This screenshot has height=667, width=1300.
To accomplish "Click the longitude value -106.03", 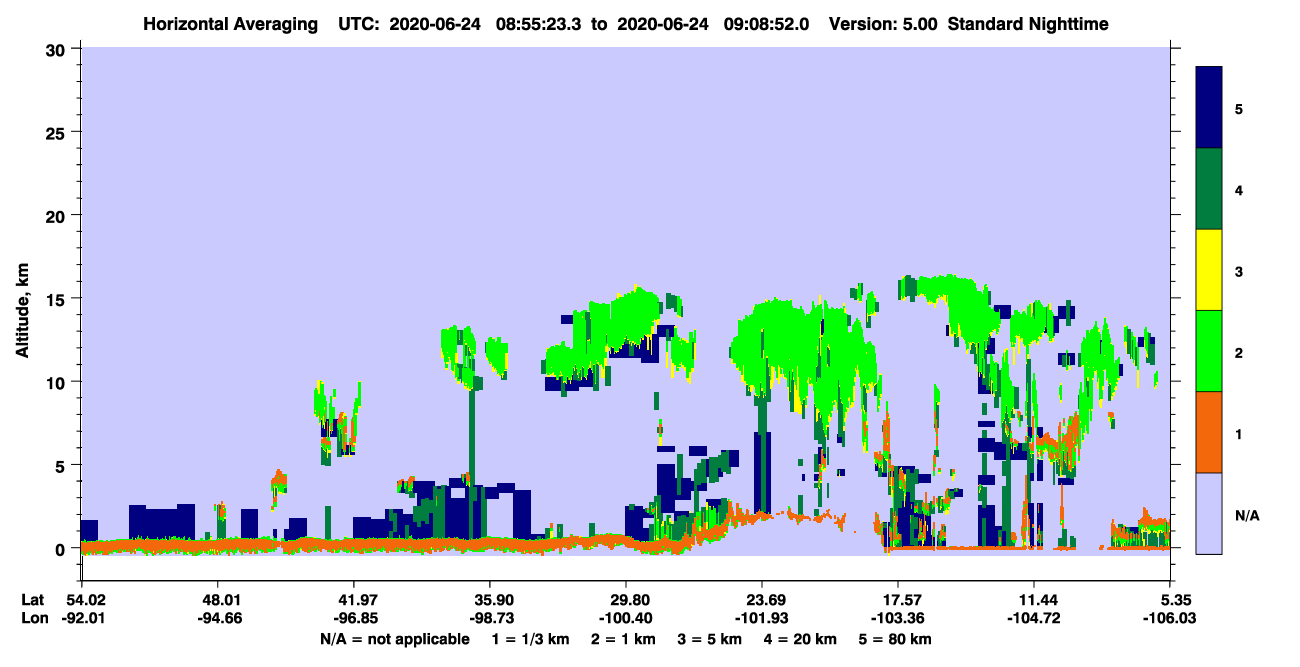I will (1167, 619).
